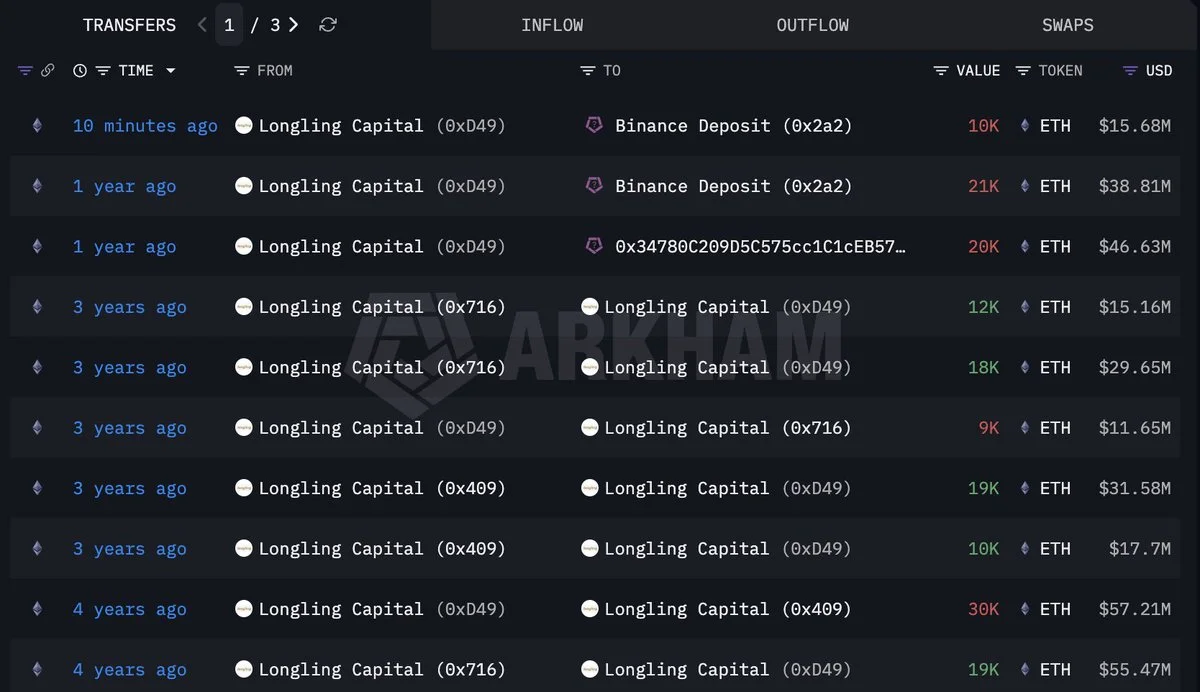Click the $11.65M USD amount
Viewport: 1200px width, 692px height.
[1134, 428]
